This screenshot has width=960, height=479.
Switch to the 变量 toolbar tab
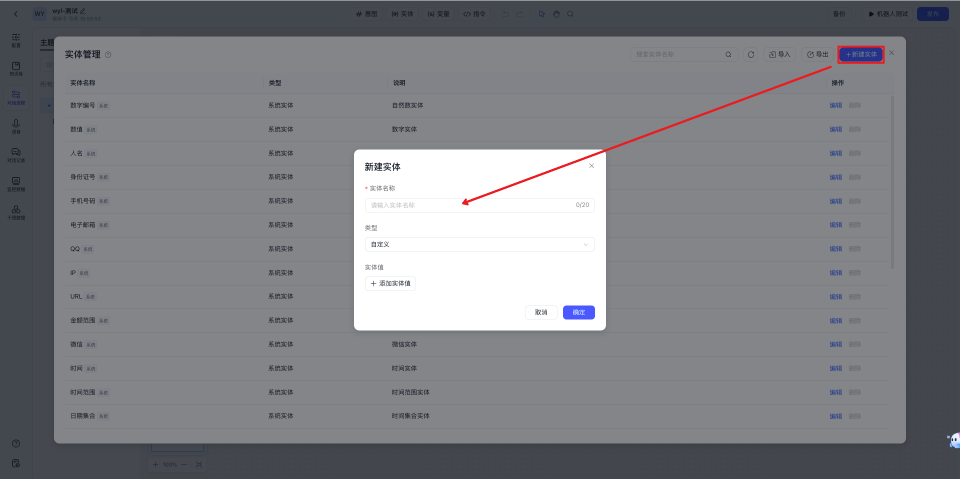pyautogui.click(x=438, y=14)
